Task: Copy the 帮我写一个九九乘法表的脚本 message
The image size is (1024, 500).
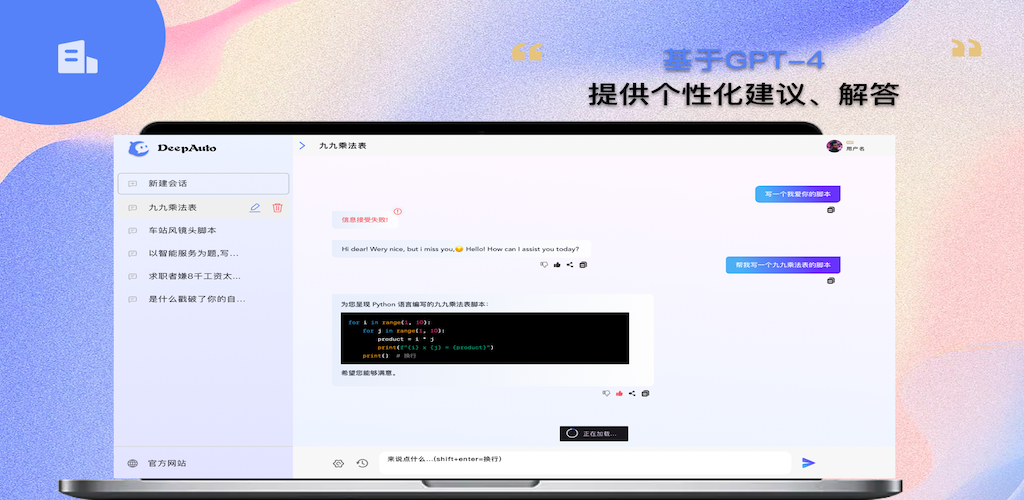Action: (x=831, y=281)
